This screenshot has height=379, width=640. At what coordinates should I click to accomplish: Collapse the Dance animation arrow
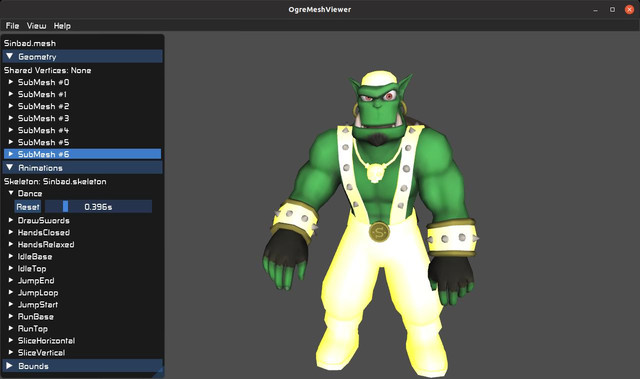[x=11, y=193]
